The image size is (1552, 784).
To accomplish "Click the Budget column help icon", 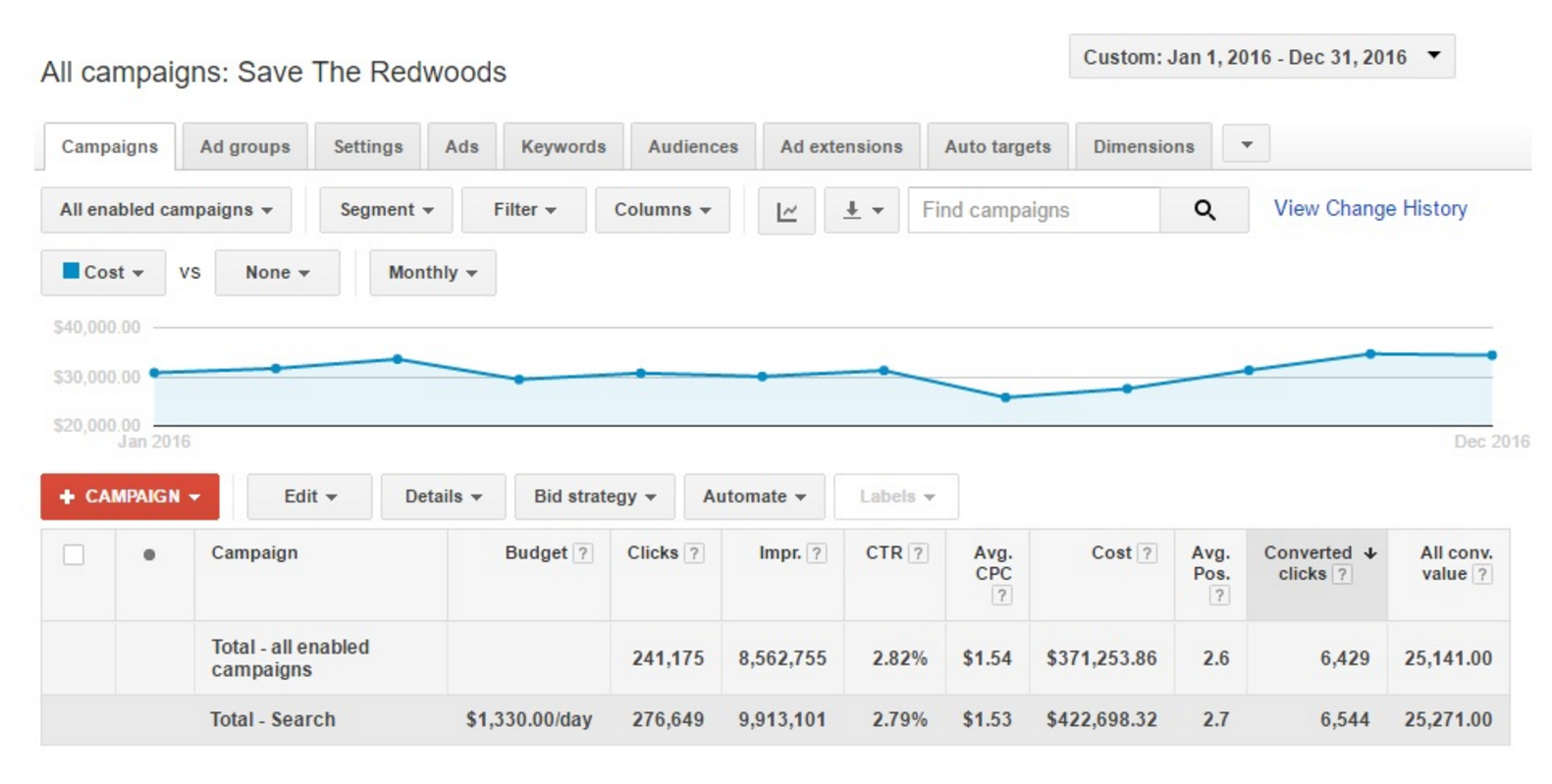I will 583,553.
